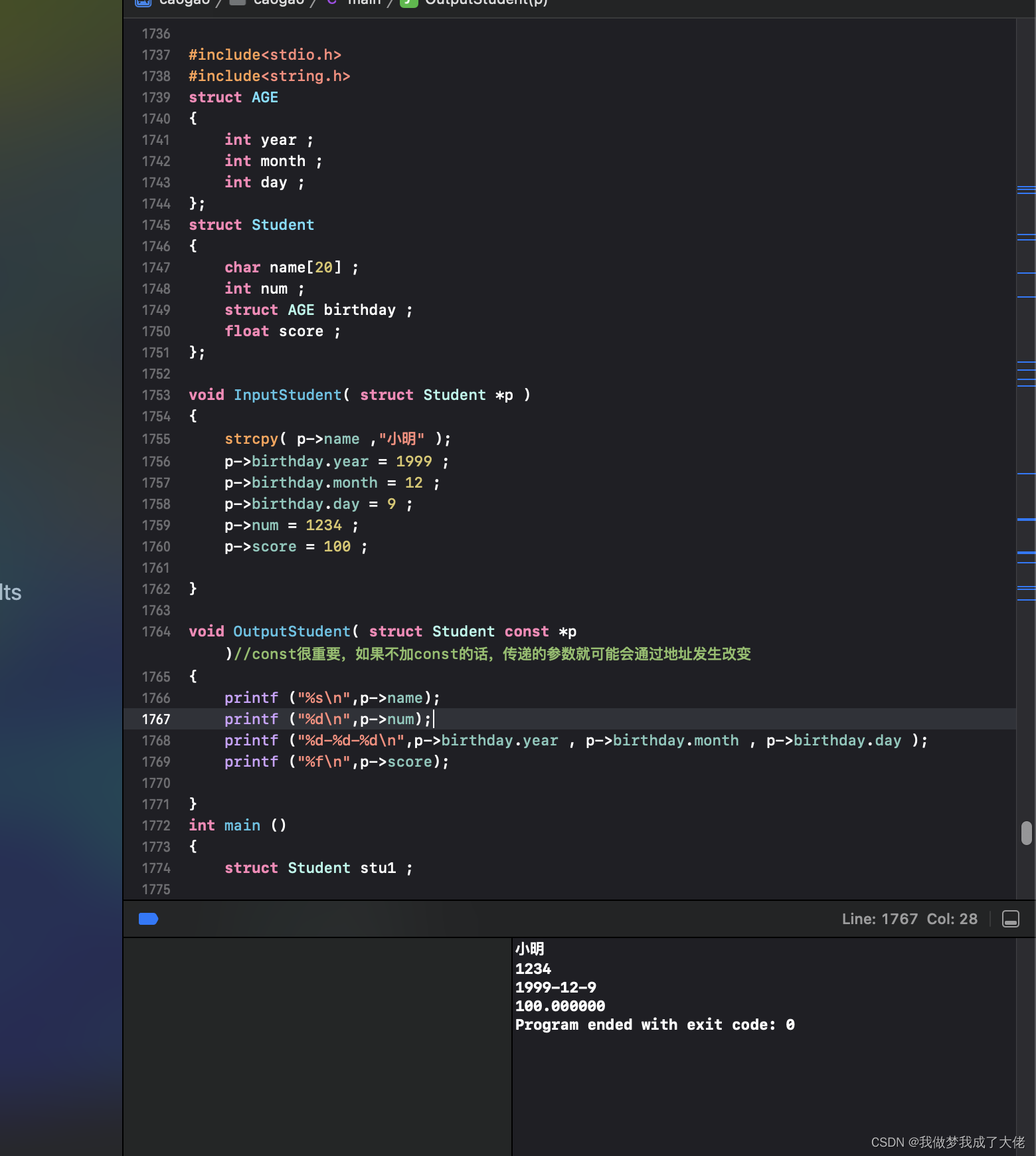1036x1156 pixels.
Task: Click the InputStudent function name
Action: point(287,395)
